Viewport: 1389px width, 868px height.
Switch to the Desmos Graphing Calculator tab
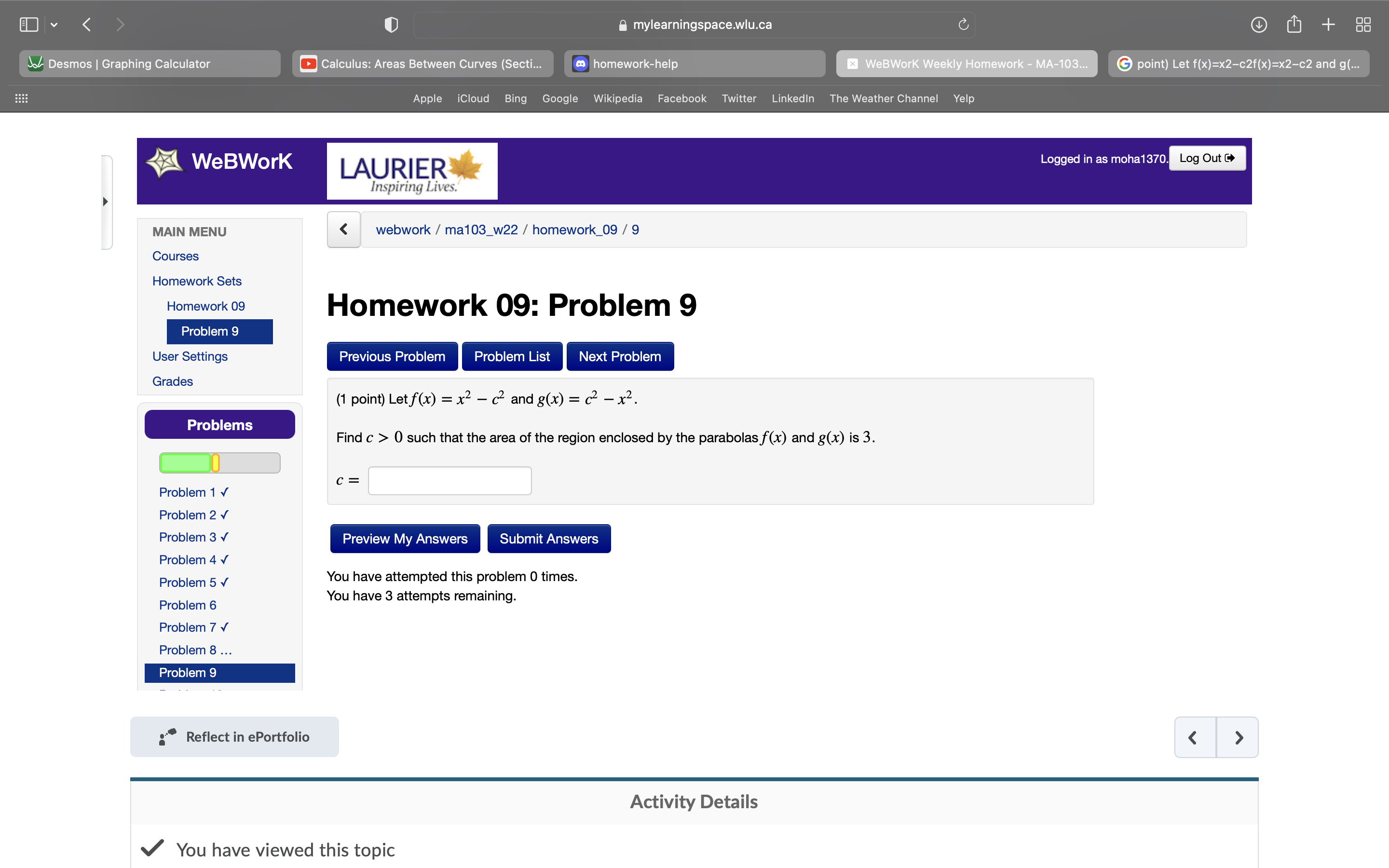click(149, 64)
